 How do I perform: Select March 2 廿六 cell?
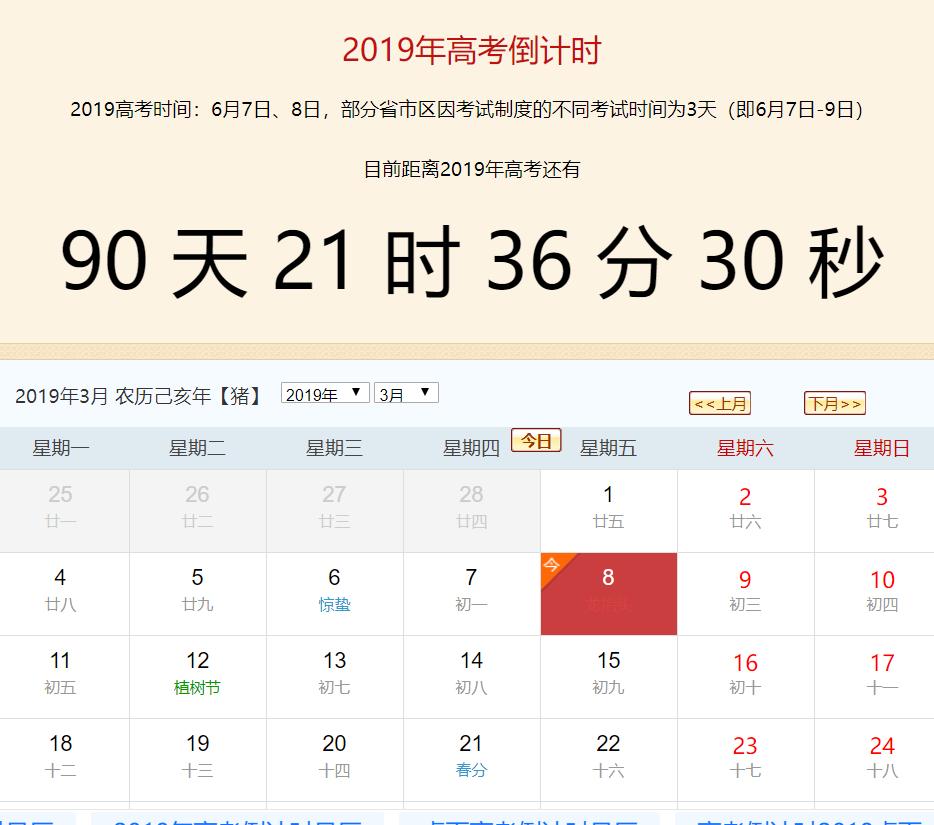[746, 511]
